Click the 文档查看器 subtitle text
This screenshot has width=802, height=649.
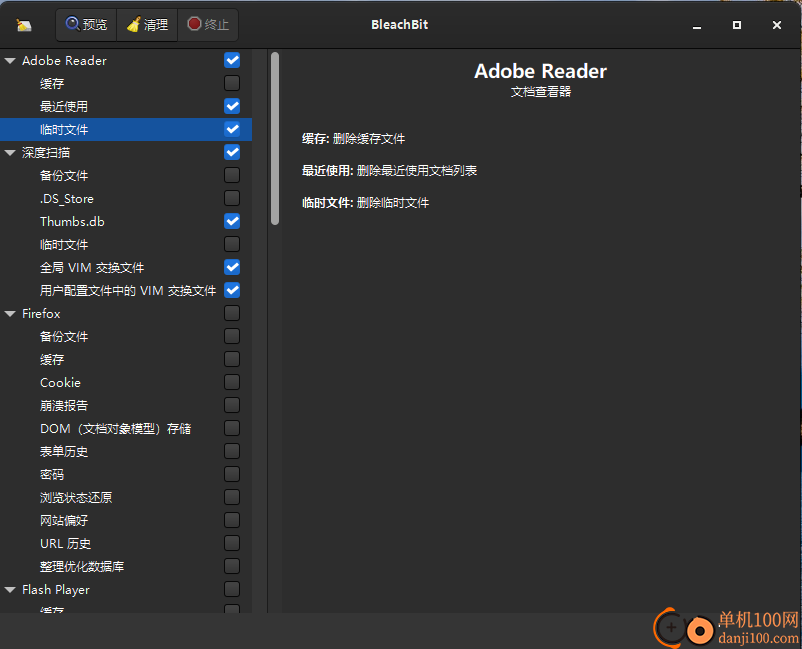pyautogui.click(x=541, y=92)
